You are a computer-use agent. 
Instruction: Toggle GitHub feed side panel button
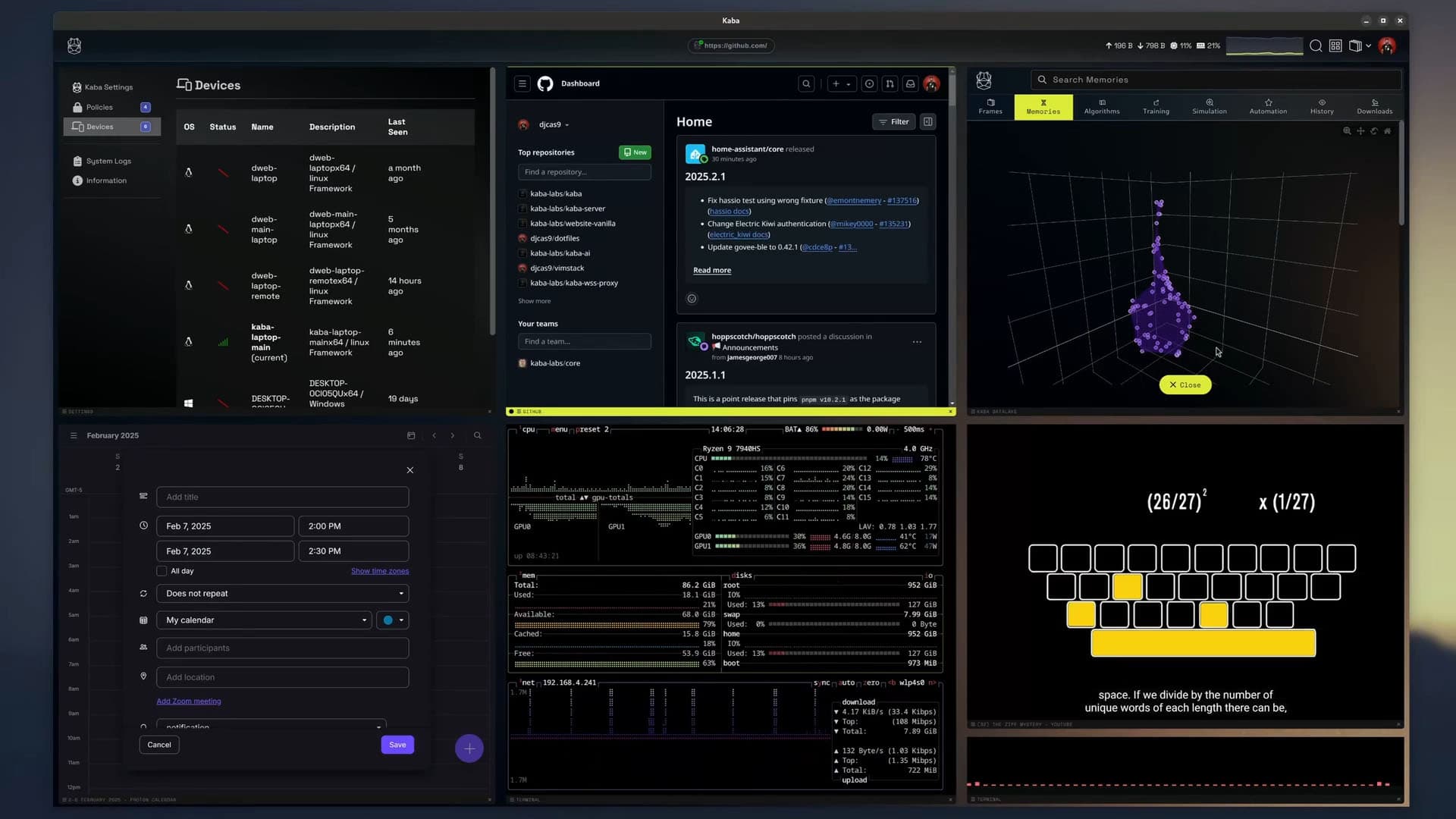tap(927, 122)
